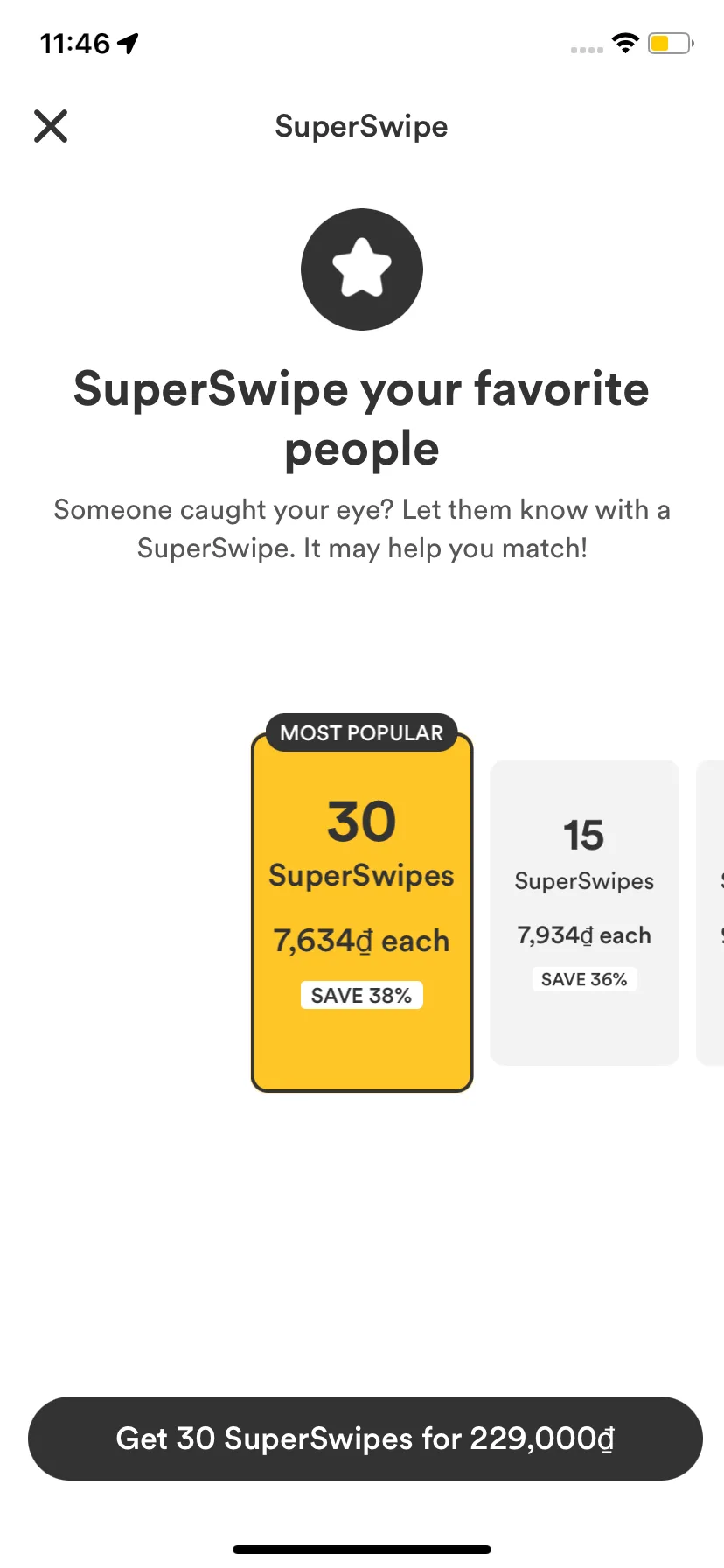This screenshot has width=724, height=1568.
Task: Tap the 11:46 clock in status bar
Action: tap(75, 43)
